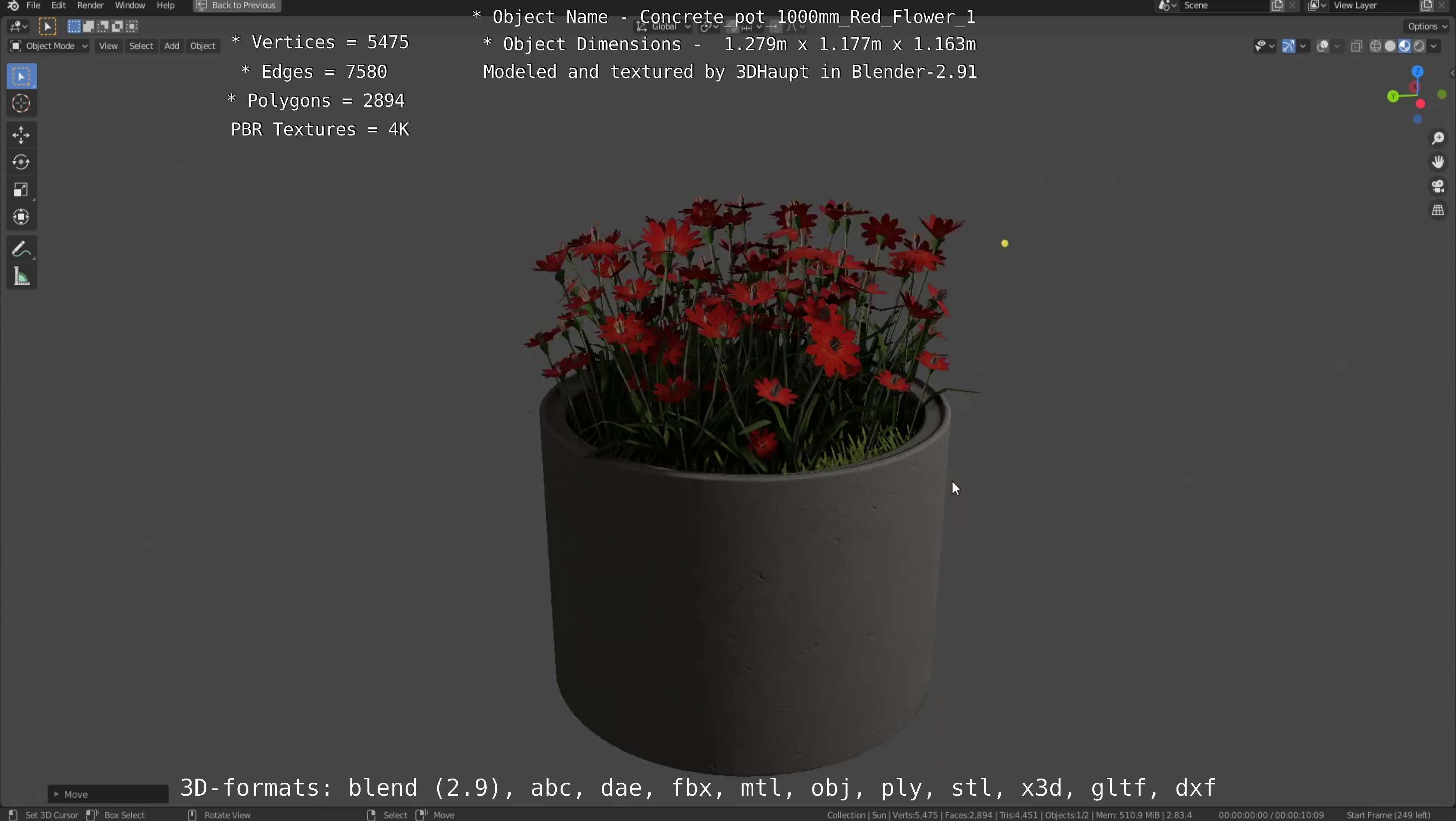This screenshot has width=1456, height=821.
Task: Open the Object Mode dropdown
Action: 49,46
